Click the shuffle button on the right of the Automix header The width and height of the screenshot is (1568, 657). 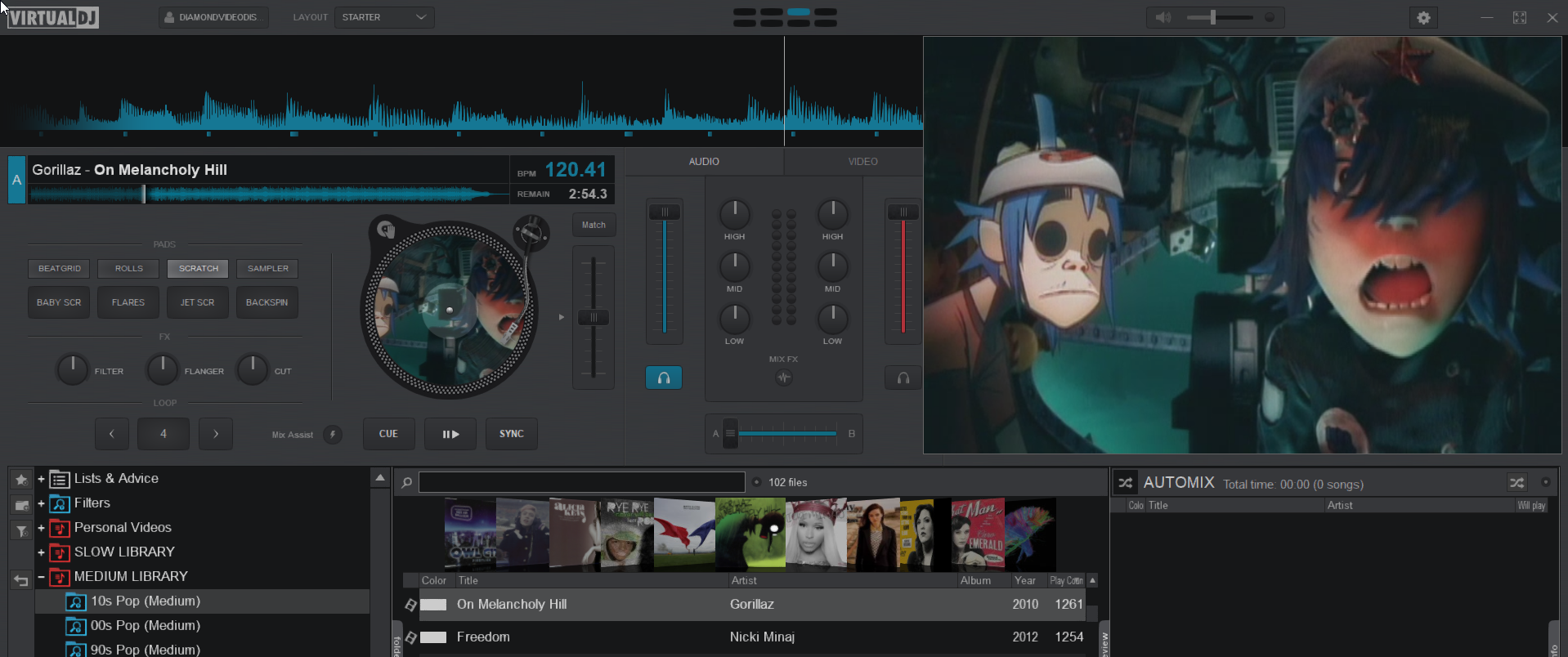1517,483
